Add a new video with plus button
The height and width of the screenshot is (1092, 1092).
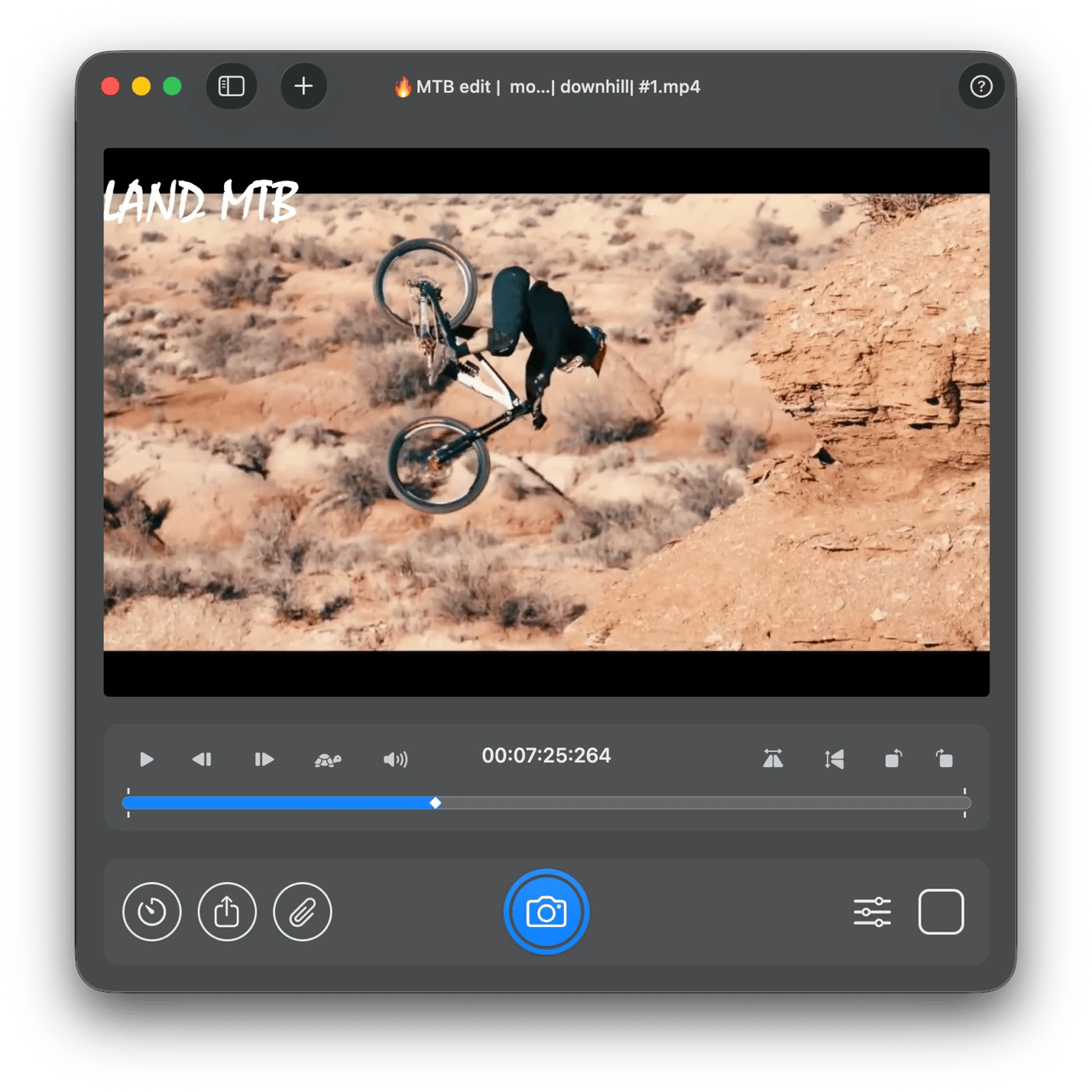point(303,86)
